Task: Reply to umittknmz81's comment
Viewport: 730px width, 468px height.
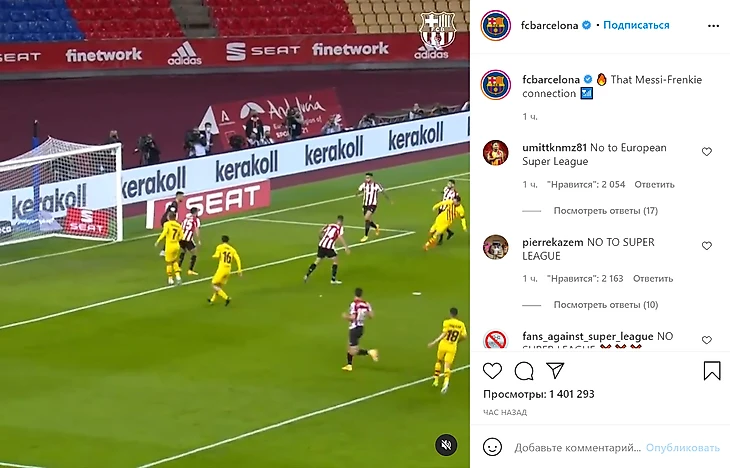Action: [x=654, y=185]
